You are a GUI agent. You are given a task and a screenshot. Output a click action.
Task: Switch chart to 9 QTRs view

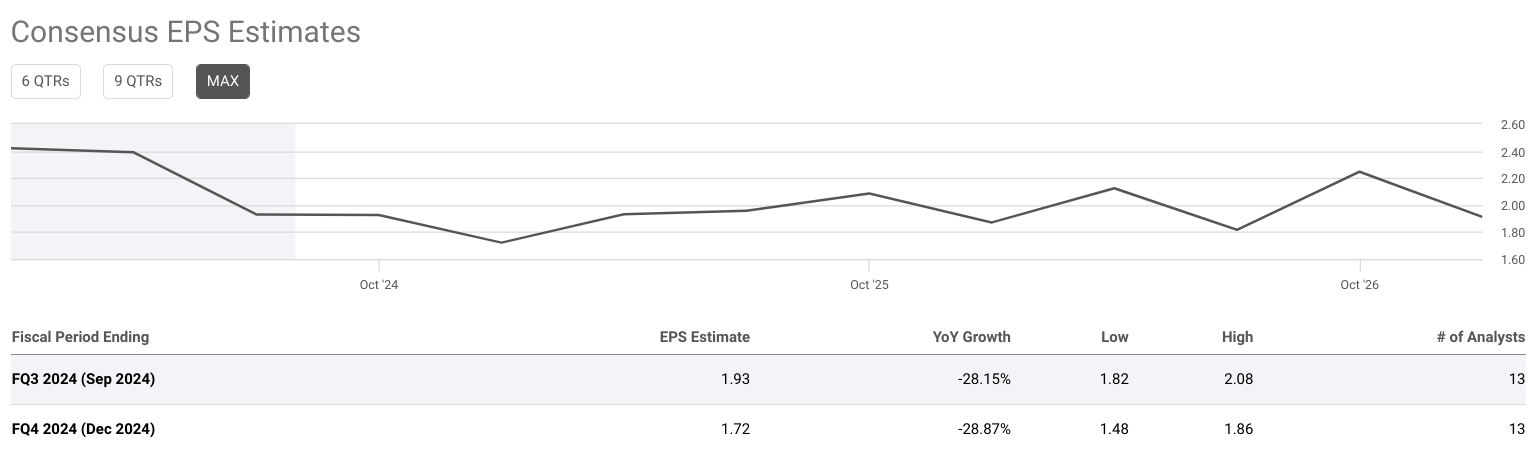138,82
